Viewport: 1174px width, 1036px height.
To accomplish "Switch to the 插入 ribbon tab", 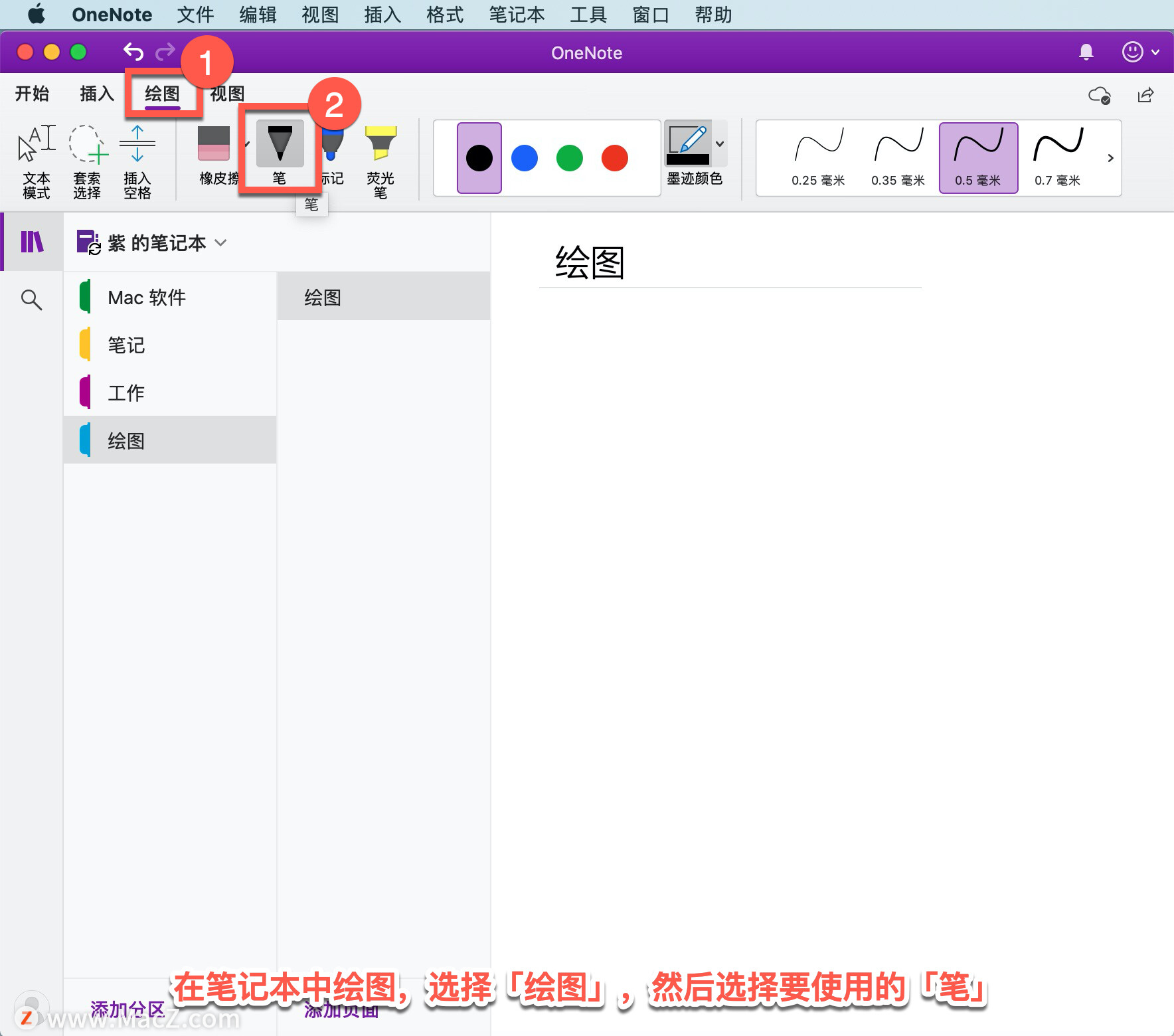I will 97,94.
